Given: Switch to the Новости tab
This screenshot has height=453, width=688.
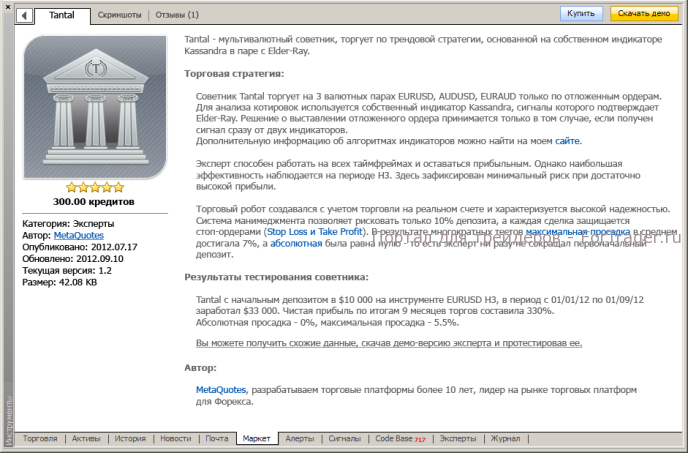Looking at the screenshot, I should point(176,439).
